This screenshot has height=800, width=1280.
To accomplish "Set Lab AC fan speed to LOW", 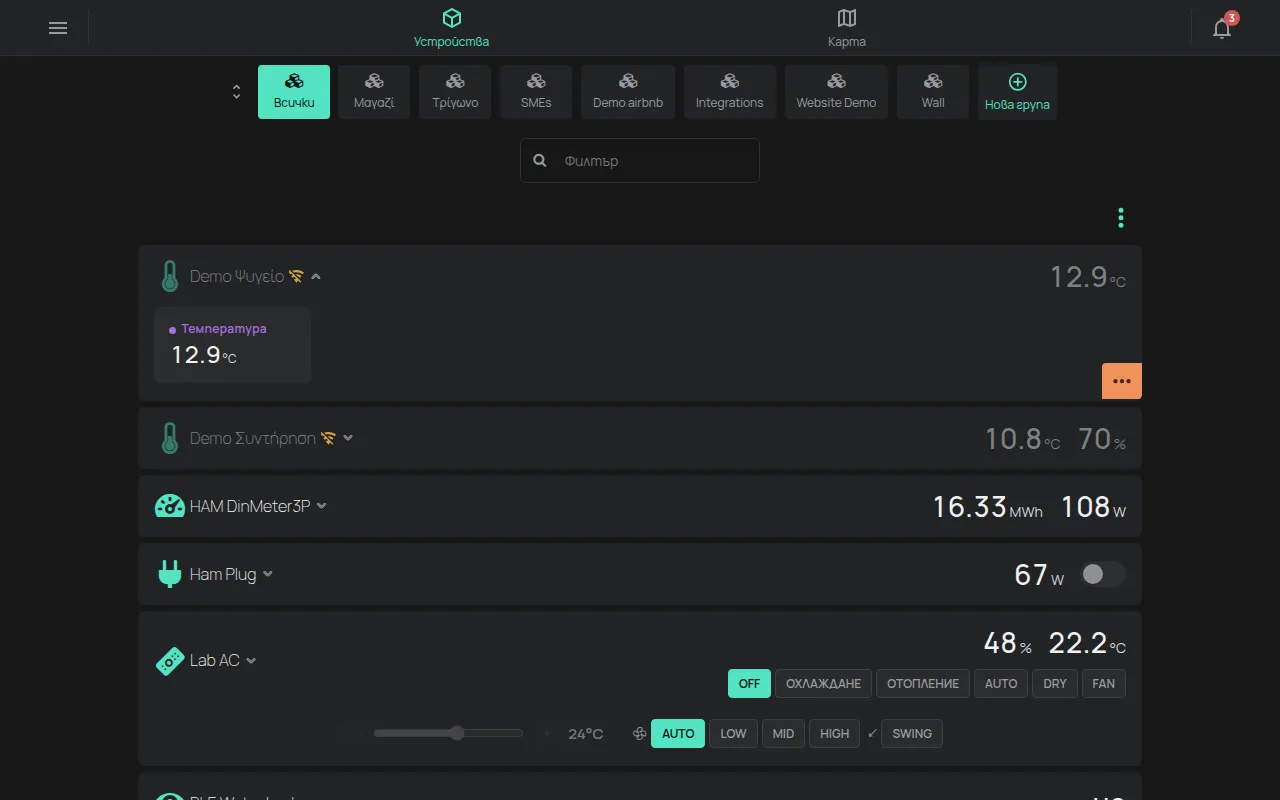I will coord(733,734).
